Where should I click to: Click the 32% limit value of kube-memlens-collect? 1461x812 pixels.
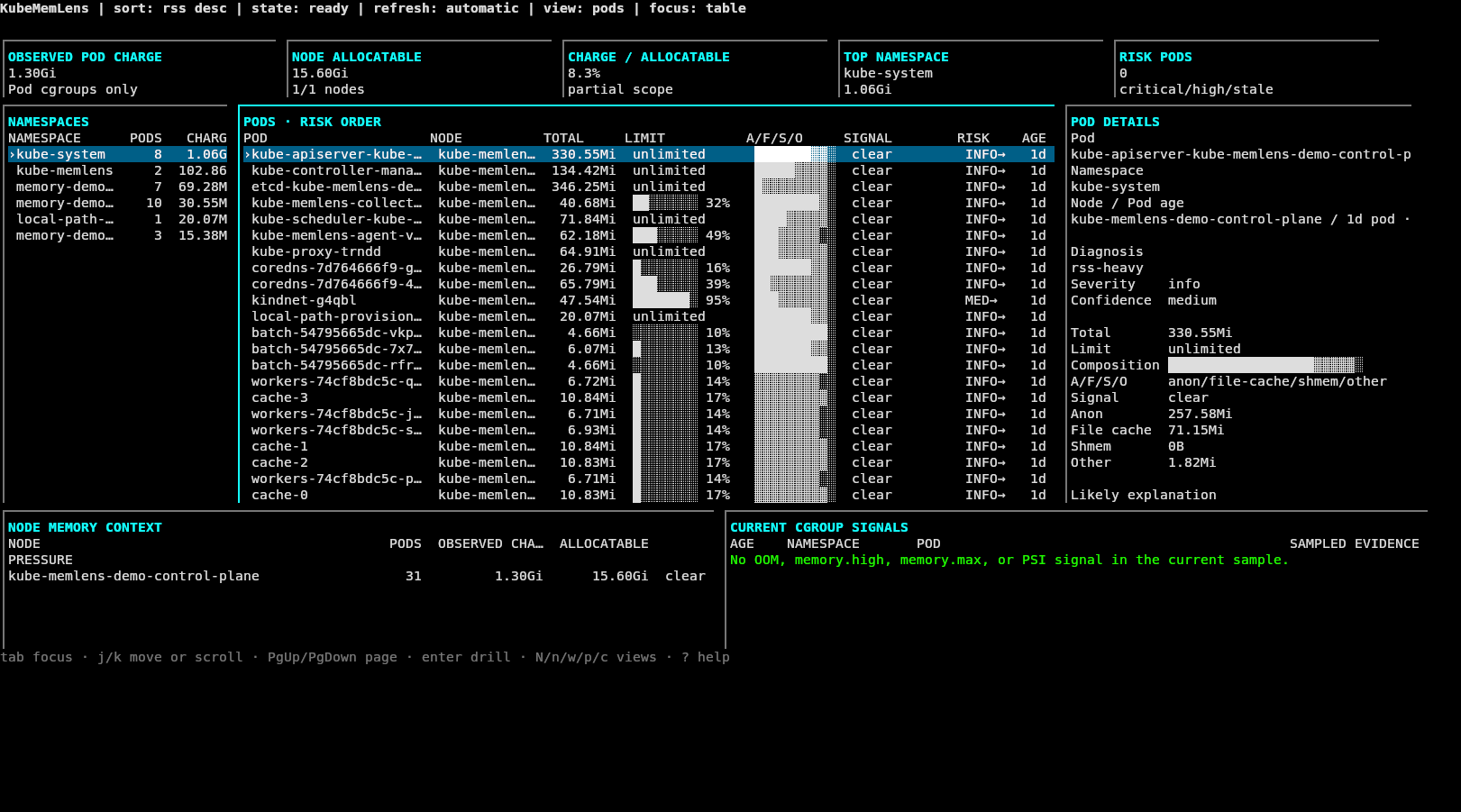(718, 203)
